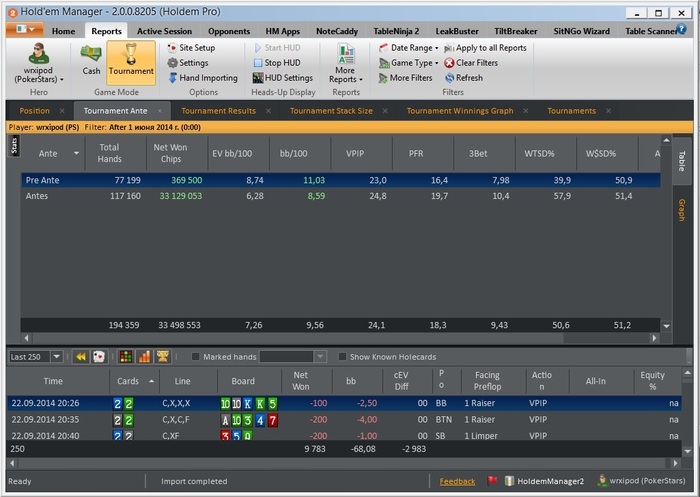Select the Cash game mode icon
Image resolution: width=700 pixels, height=497 pixels.
(91, 60)
